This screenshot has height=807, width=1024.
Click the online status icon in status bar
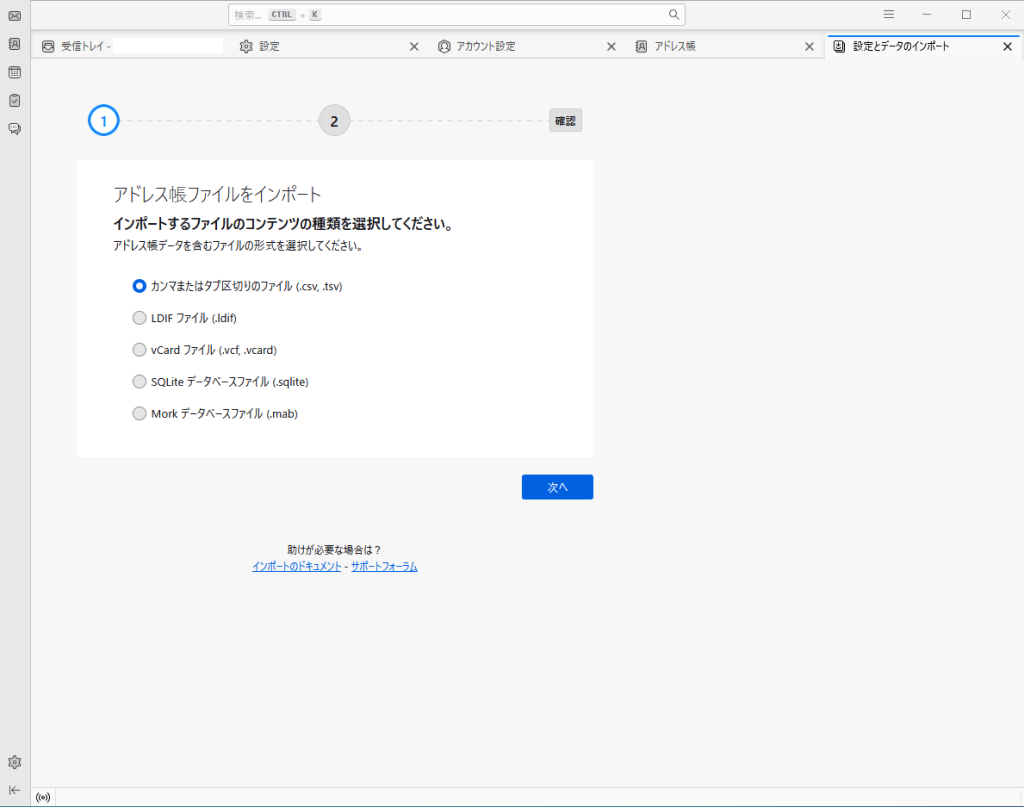pos(43,797)
